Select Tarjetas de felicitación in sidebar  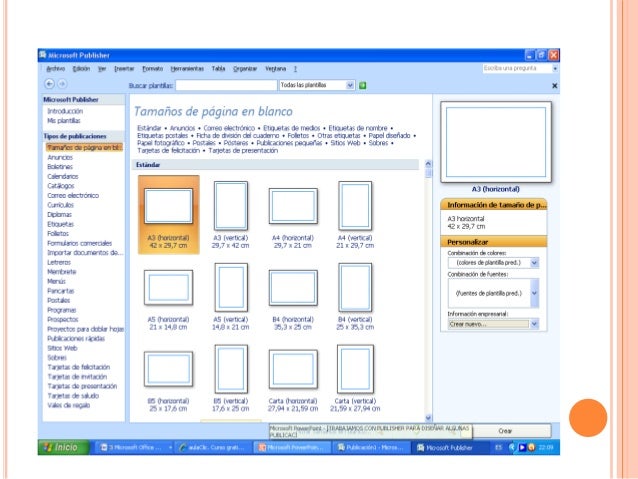79,367
